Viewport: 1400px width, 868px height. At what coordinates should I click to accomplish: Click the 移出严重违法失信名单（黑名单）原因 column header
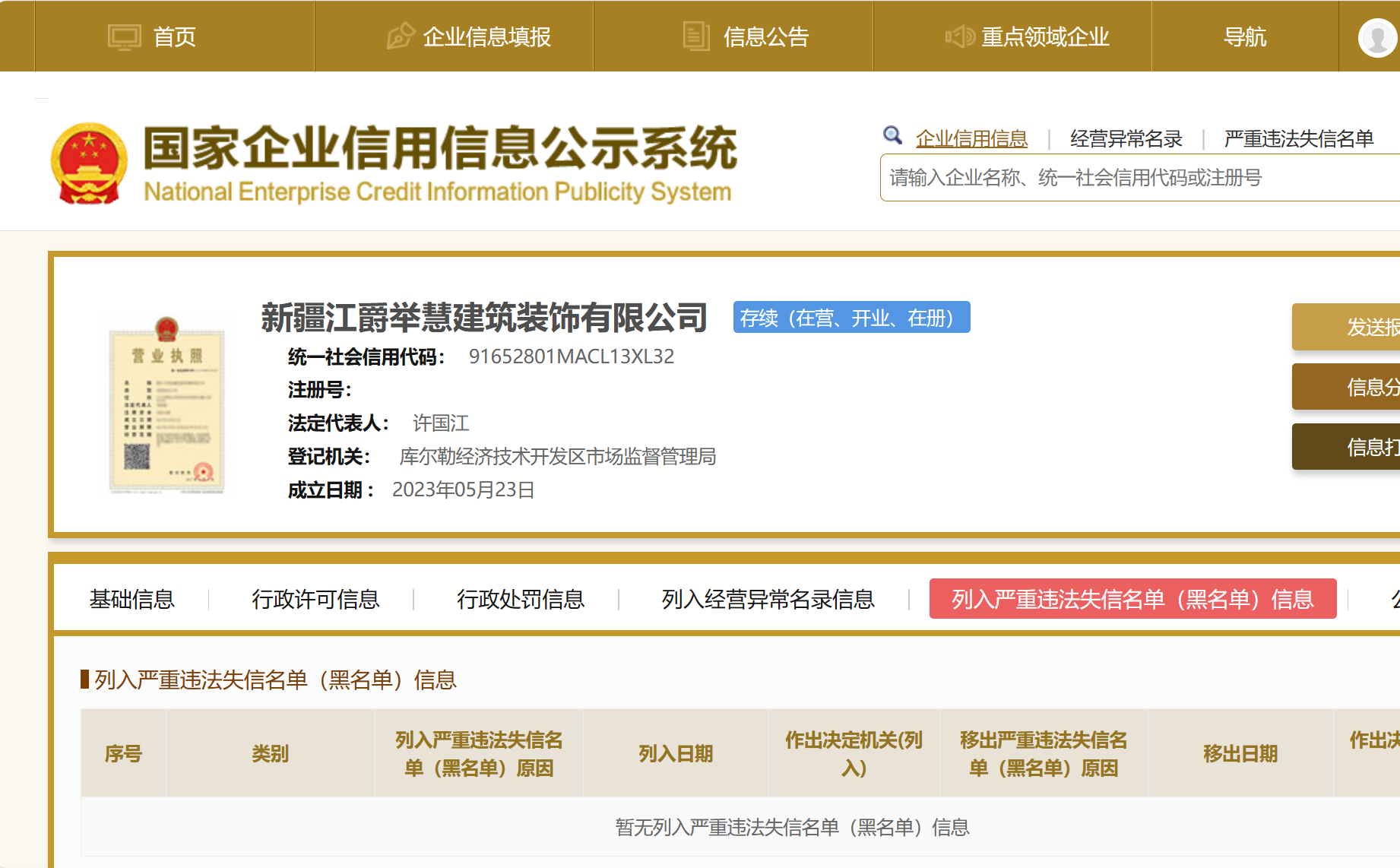pos(1044,753)
